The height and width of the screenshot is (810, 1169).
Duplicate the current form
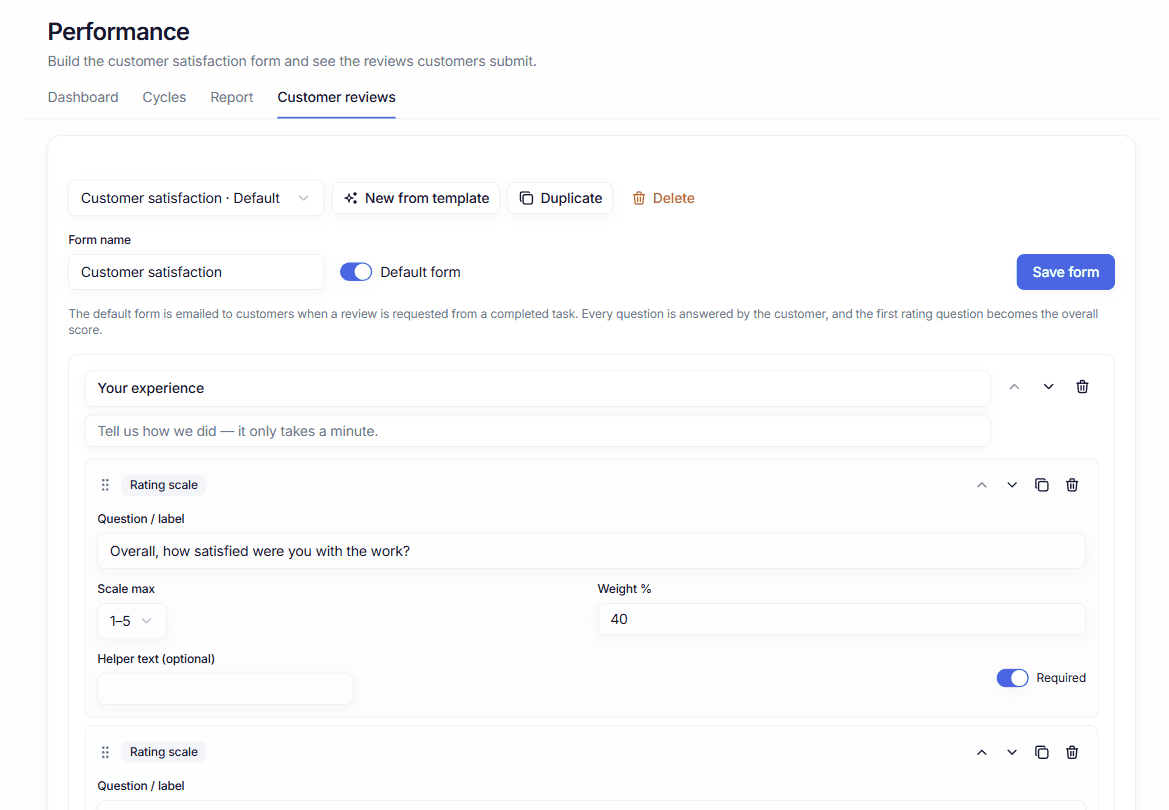pyautogui.click(x=560, y=198)
